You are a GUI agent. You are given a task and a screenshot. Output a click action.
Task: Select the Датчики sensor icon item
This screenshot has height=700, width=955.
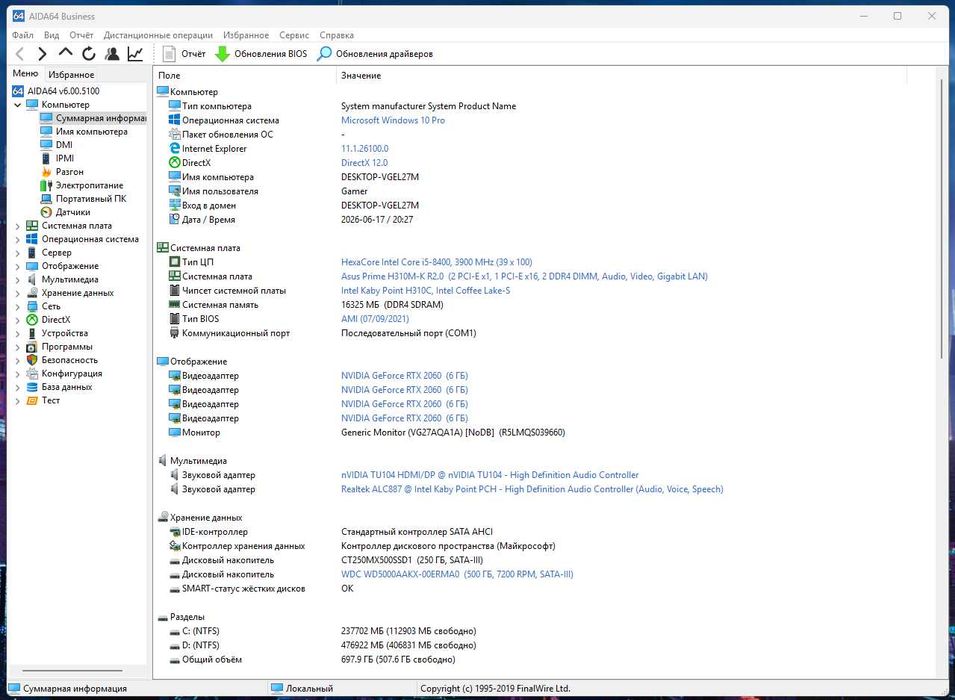pos(46,212)
